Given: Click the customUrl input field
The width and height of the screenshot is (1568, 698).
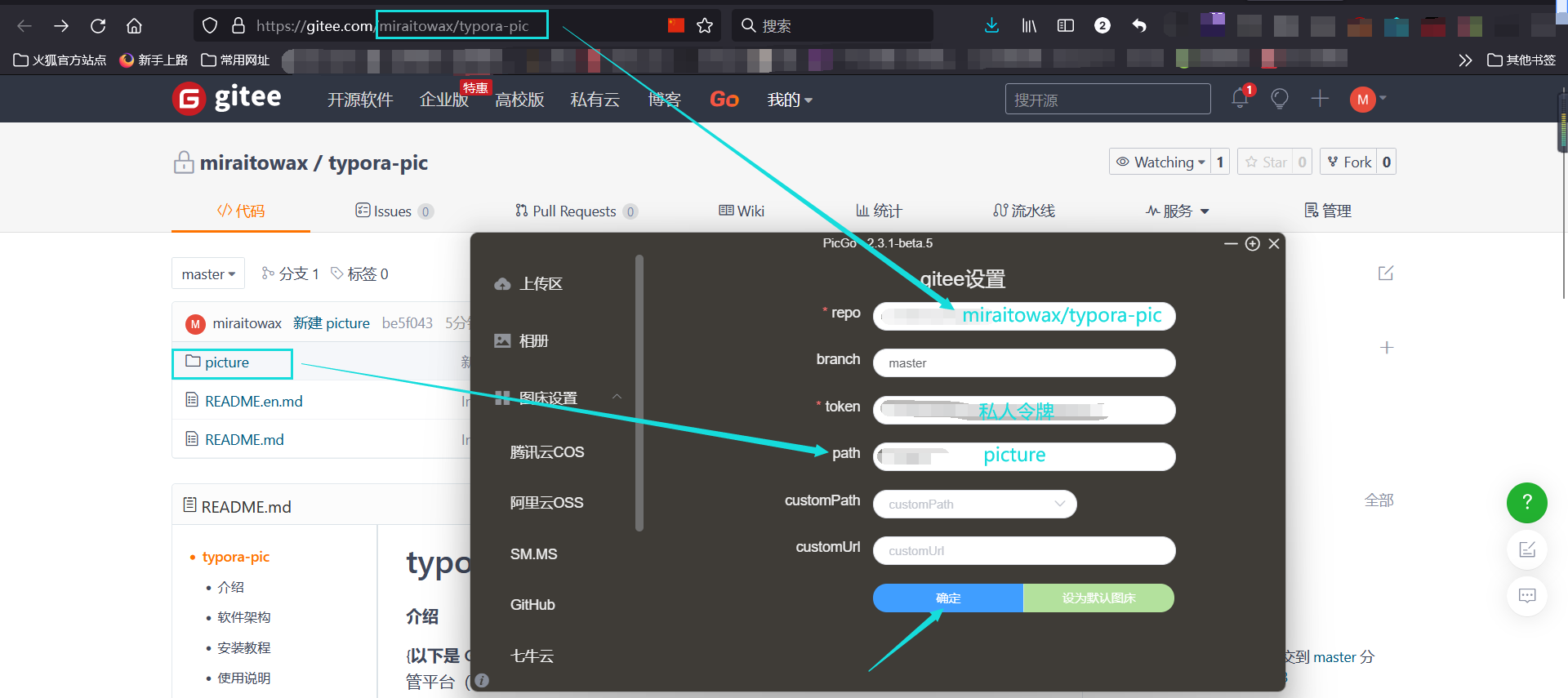Looking at the screenshot, I should [x=1024, y=551].
